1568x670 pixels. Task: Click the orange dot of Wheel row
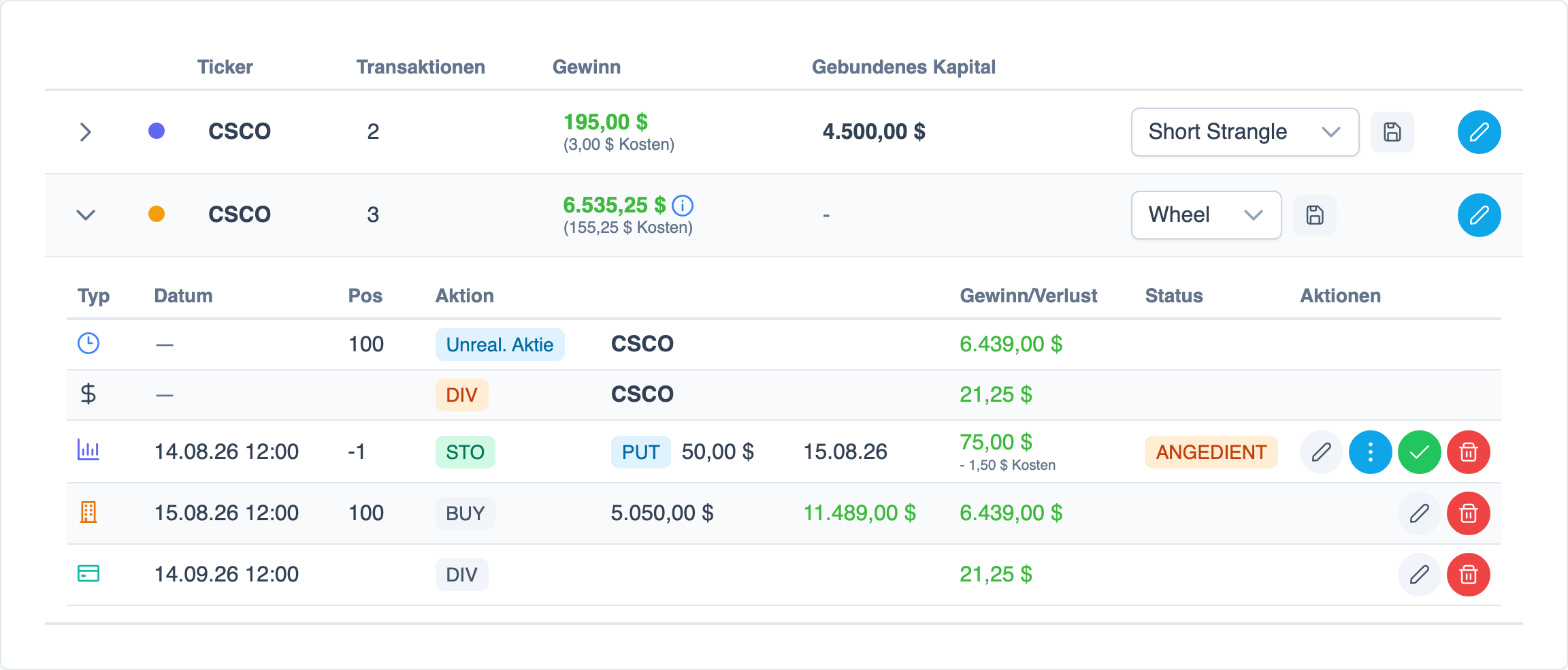click(x=157, y=214)
